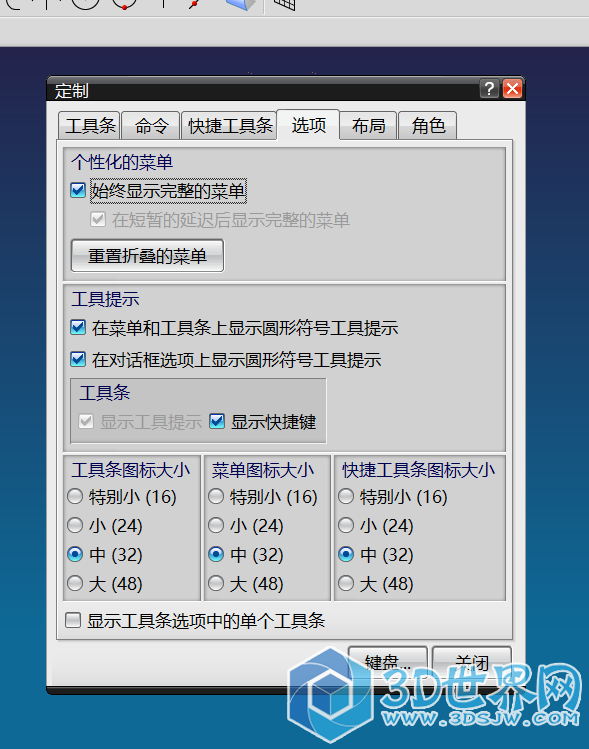Enable 显示工具条选项中的单个工具条 checkbox
This screenshot has width=589, height=749.
pyautogui.click(x=73, y=621)
